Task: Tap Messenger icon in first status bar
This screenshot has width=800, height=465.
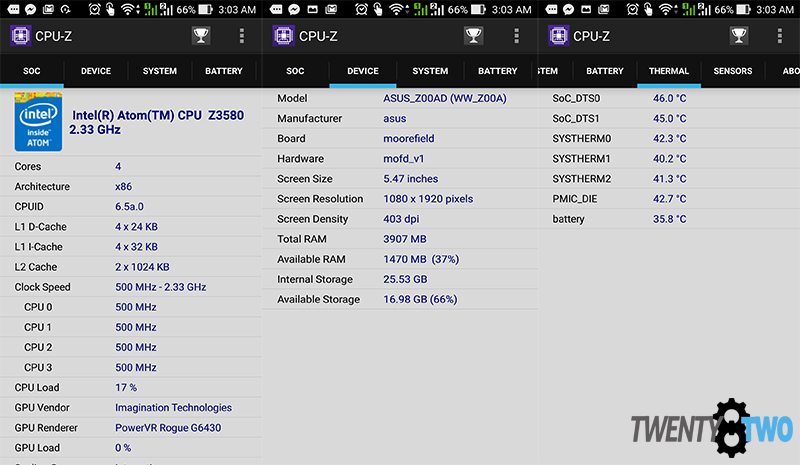Action: pos(31,9)
